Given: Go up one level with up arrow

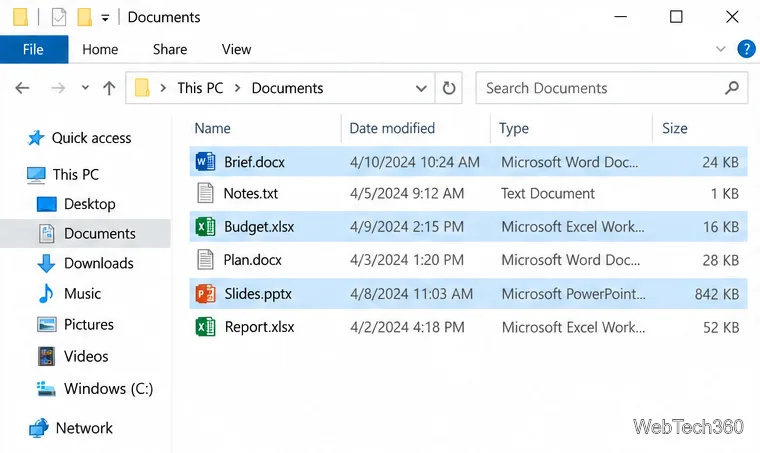Looking at the screenshot, I should click(109, 88).
